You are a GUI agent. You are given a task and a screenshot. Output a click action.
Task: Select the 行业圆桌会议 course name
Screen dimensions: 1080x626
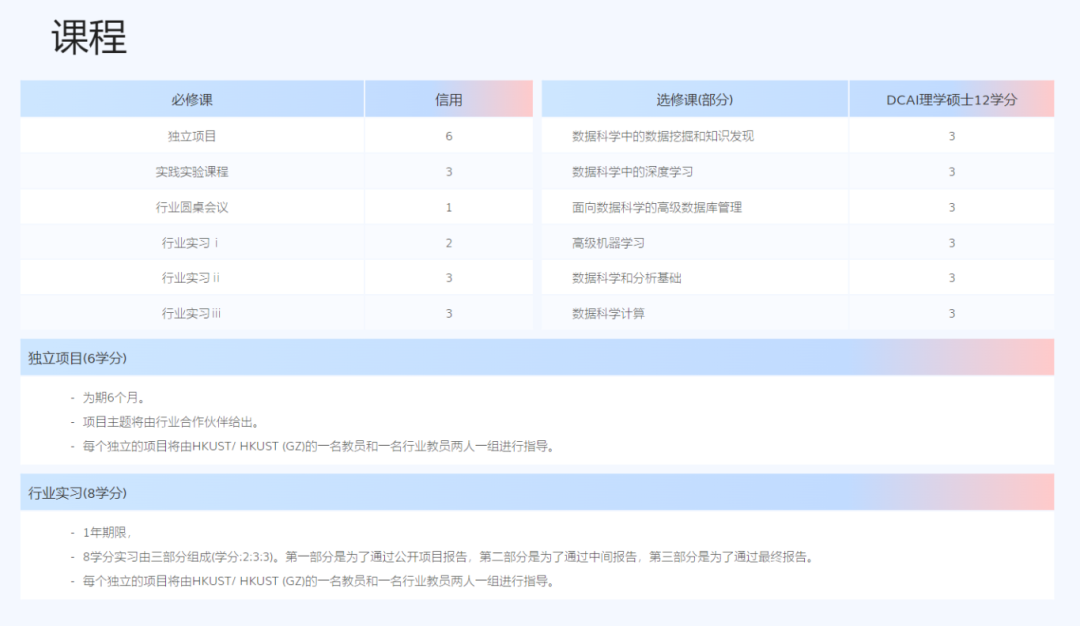tap(190, 207)
